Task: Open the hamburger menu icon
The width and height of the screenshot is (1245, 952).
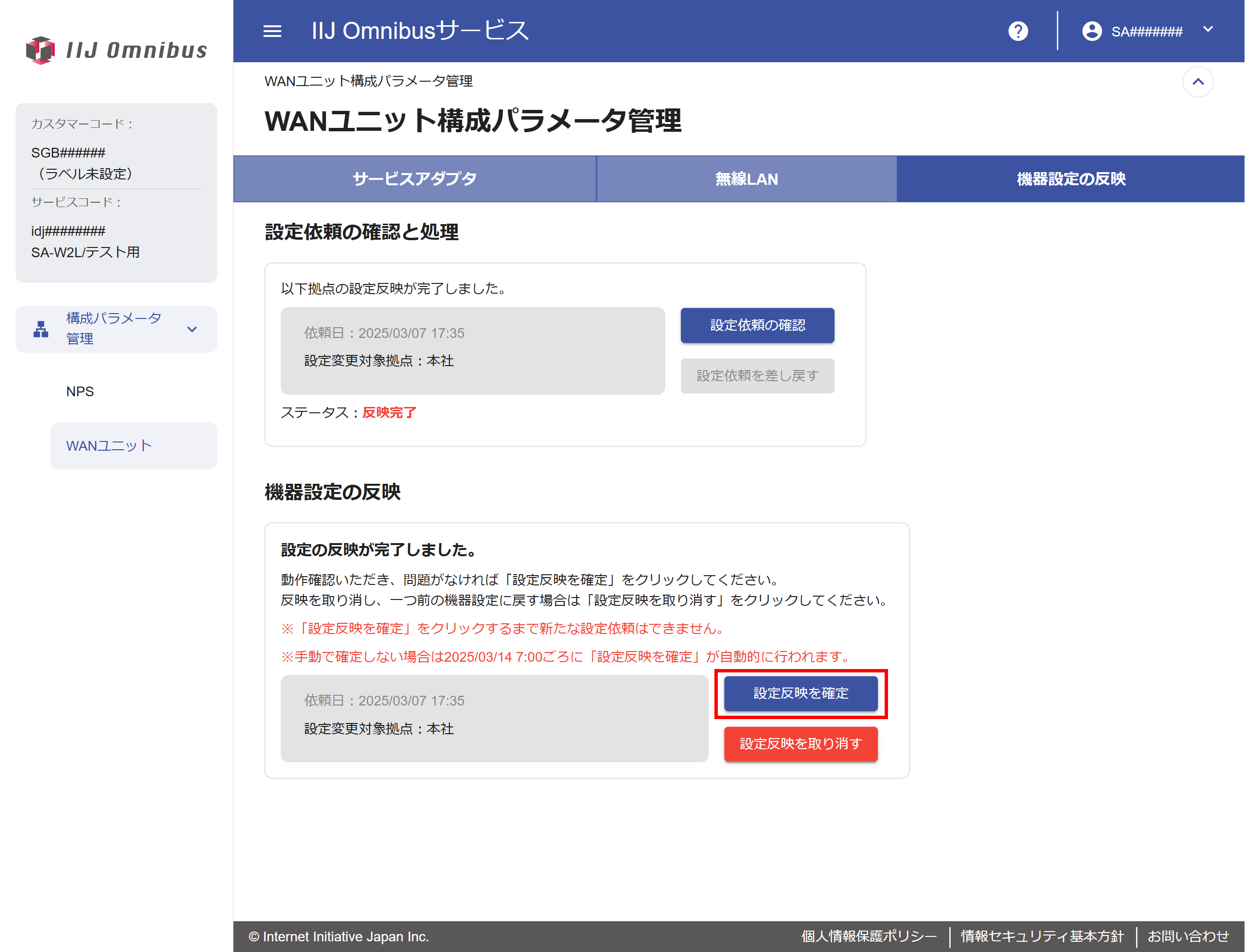Action: 272,31
